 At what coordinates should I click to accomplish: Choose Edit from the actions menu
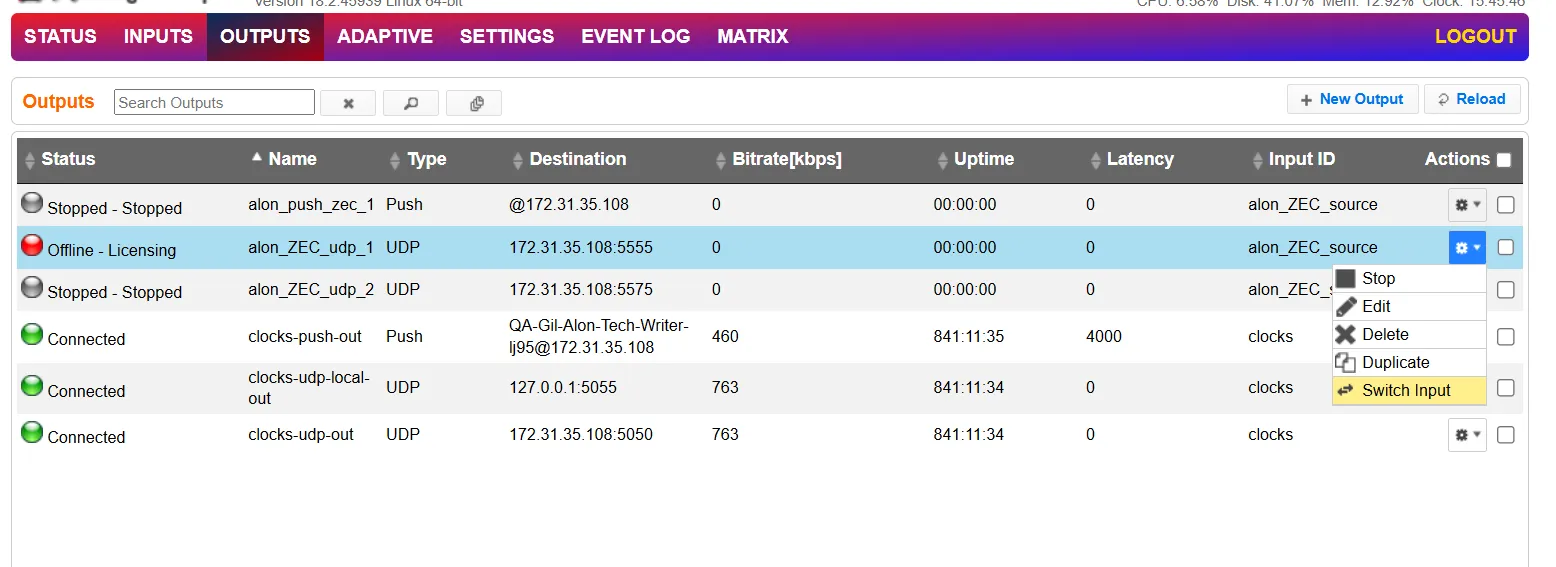point(1409,307)
